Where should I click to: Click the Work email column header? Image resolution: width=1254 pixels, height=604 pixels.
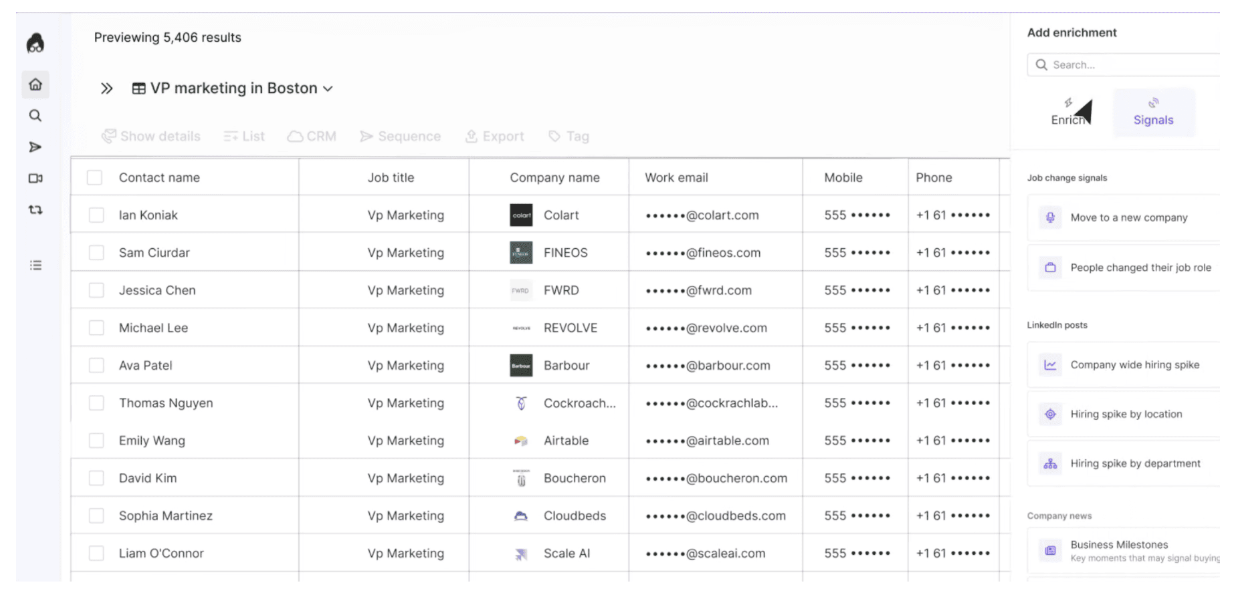[677, 178]
